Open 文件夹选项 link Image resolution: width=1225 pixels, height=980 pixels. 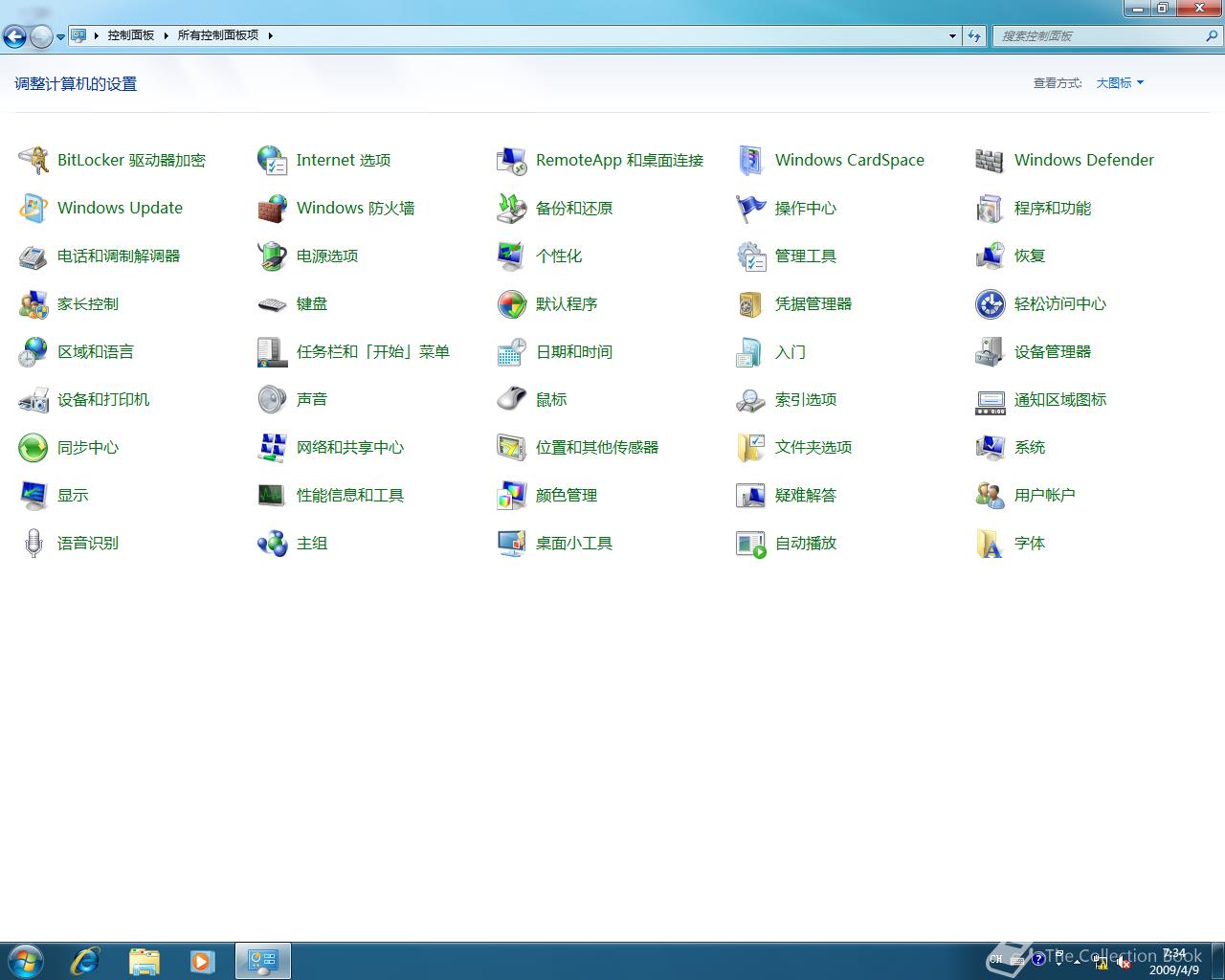[813, 447]
